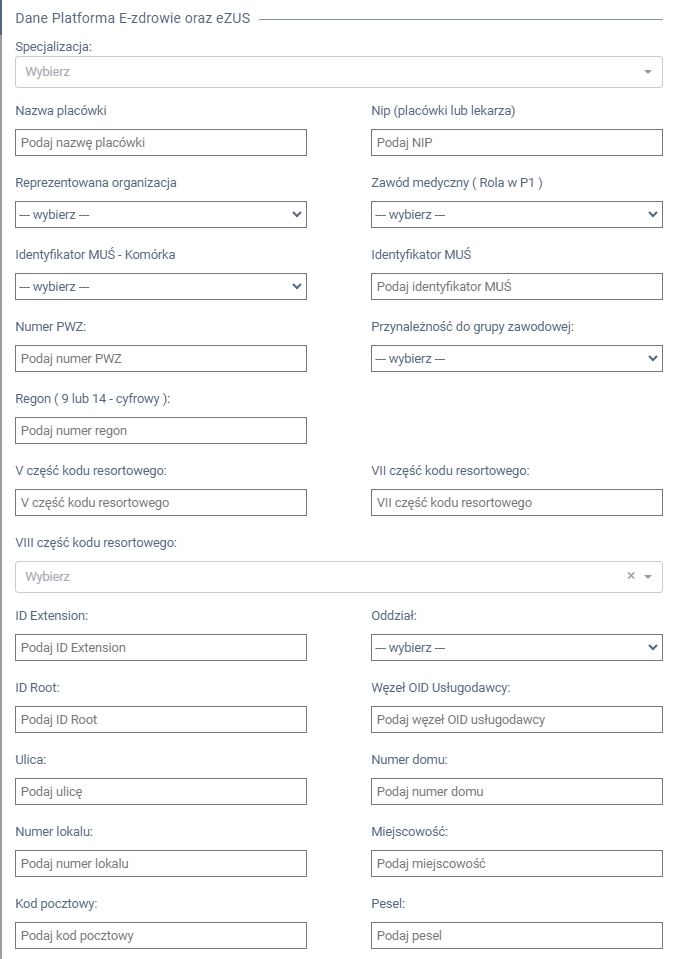
Task: Select the Pesel input field
Action: 516,936
